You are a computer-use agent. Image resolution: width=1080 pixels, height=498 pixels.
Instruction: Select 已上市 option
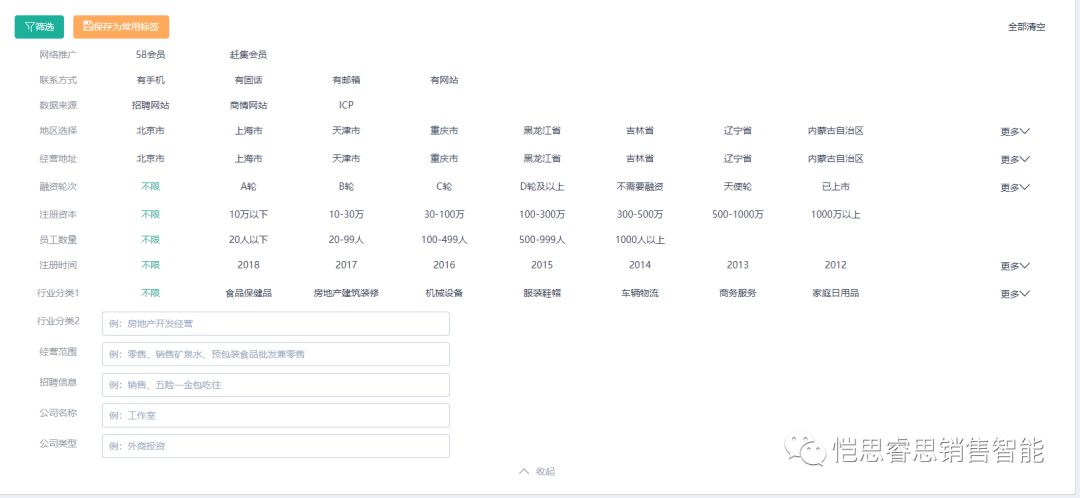[835, 187]
